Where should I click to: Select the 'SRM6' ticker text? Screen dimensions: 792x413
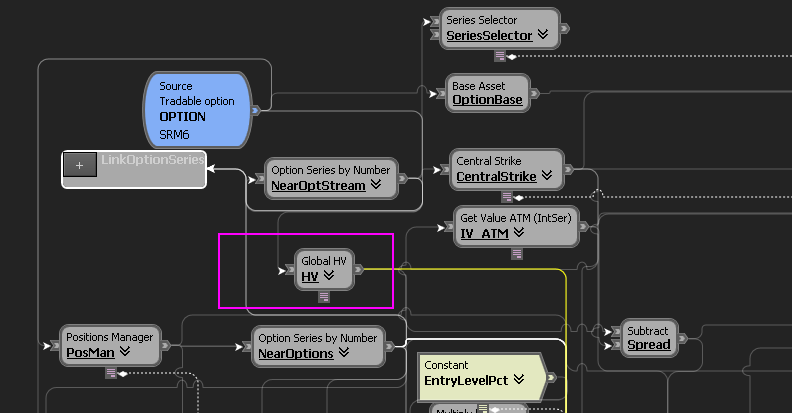[174, 135]
